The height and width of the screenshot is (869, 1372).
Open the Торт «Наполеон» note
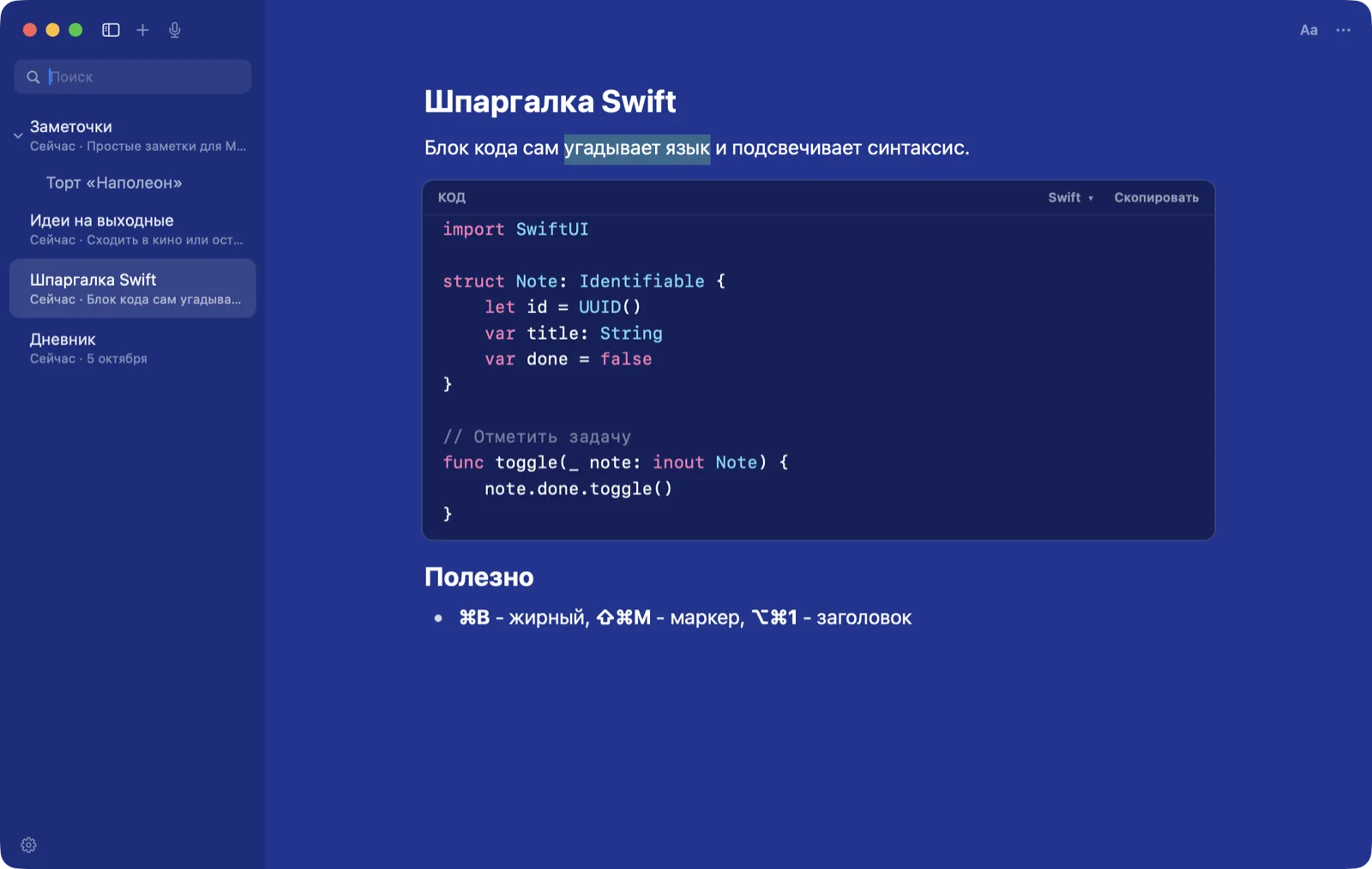[133, 183]
